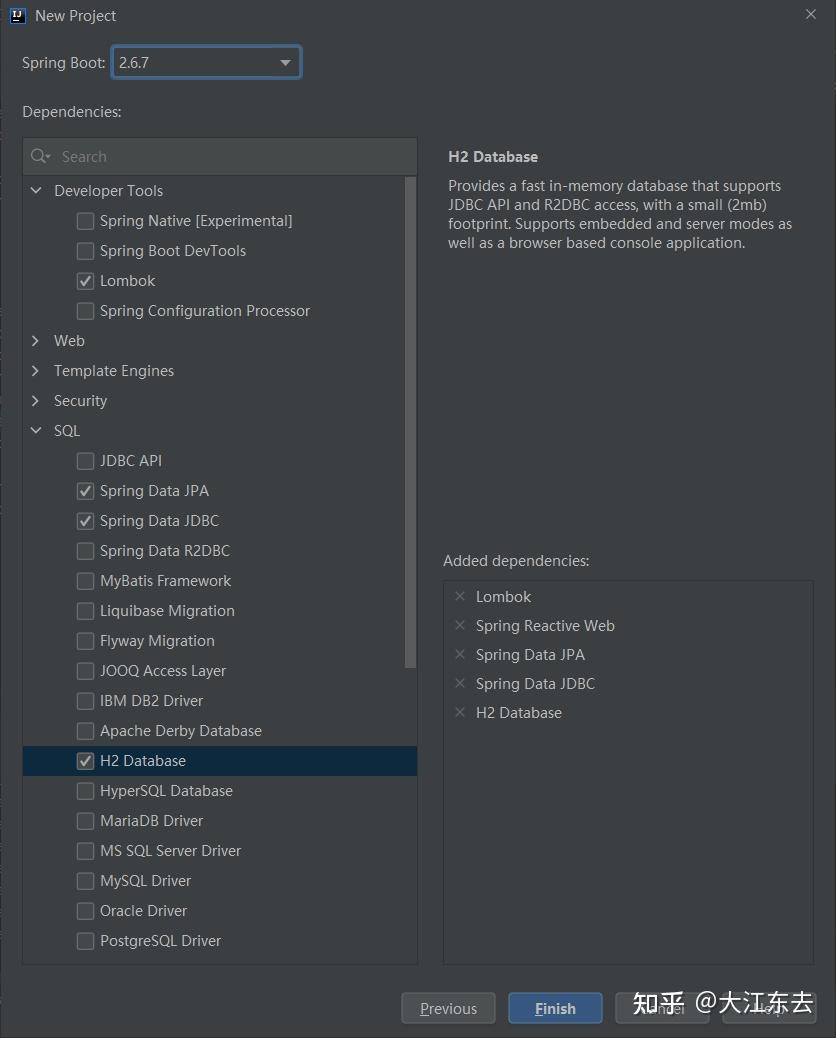This screenshot has height=1038, width=836.
Task: Expand the Security category
Action: pos(36,401)
